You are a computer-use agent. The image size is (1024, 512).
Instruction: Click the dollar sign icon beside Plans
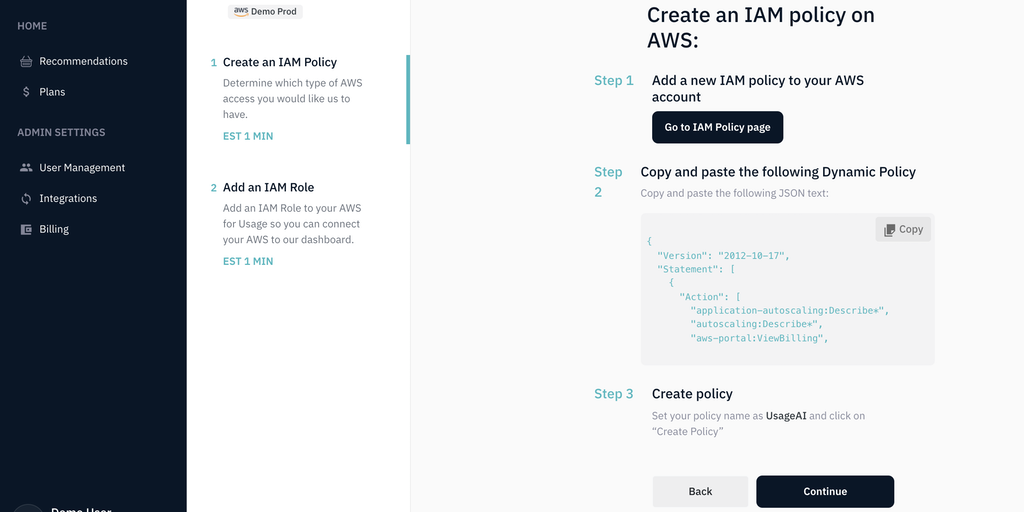(26, 92)
